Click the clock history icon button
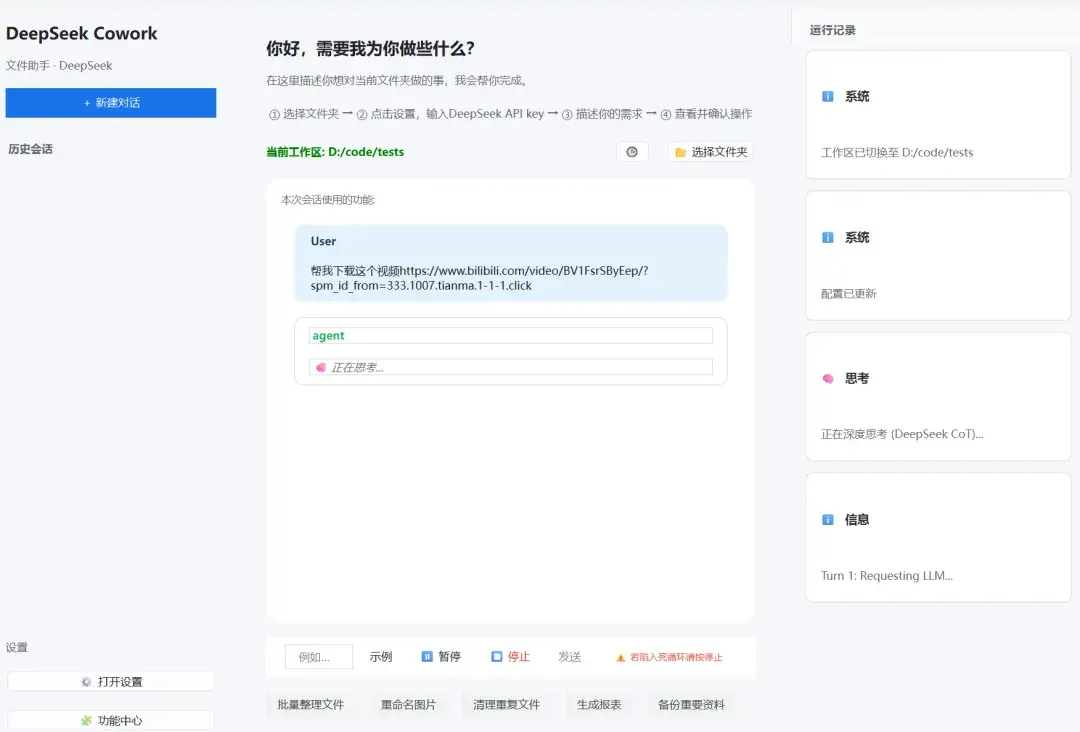The height and width of the screenshot is (732, 1080). pyautogui.click(x=632, y=152)
